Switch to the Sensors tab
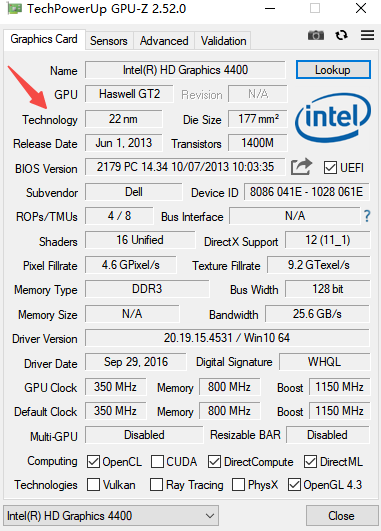The image size is (381, 531). click(x=109, y=41)
